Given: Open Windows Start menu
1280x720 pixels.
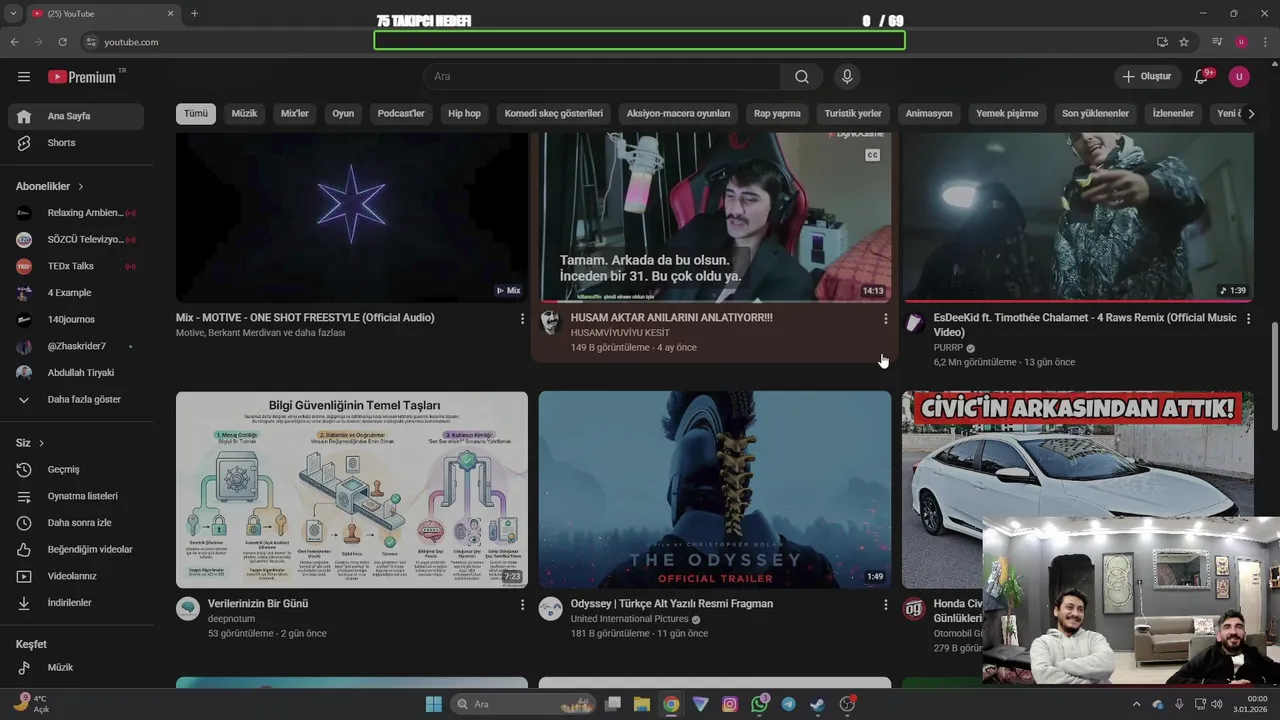Looking at the screenshot, I should [x=434, y=704].
